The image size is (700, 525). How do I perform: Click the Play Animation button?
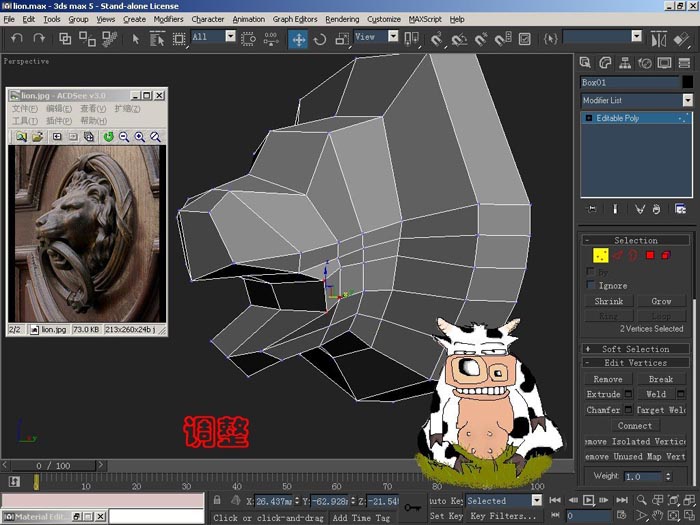(x=588, y=500)
